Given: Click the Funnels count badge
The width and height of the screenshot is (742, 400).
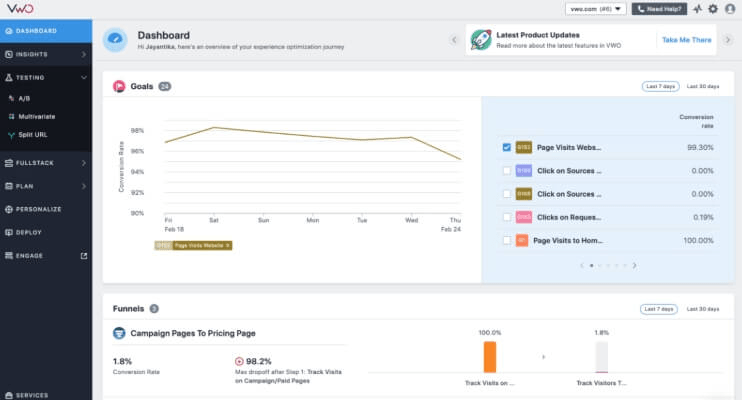Looking at the screenshot, I should [x=154, y=309].
